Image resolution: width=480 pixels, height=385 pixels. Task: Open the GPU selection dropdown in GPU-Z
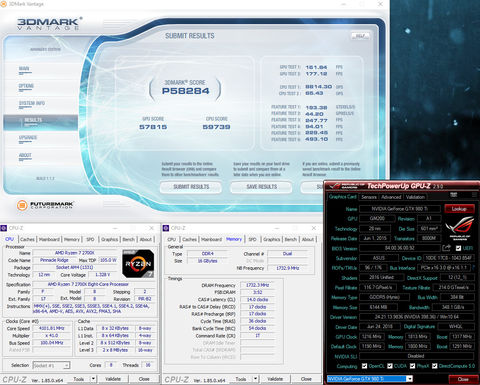[370, 379]
